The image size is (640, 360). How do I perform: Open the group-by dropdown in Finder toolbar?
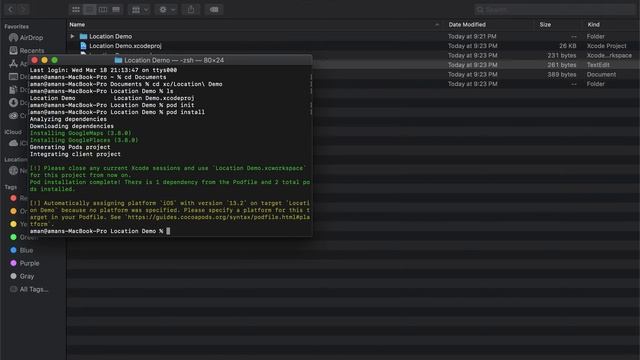139,9
